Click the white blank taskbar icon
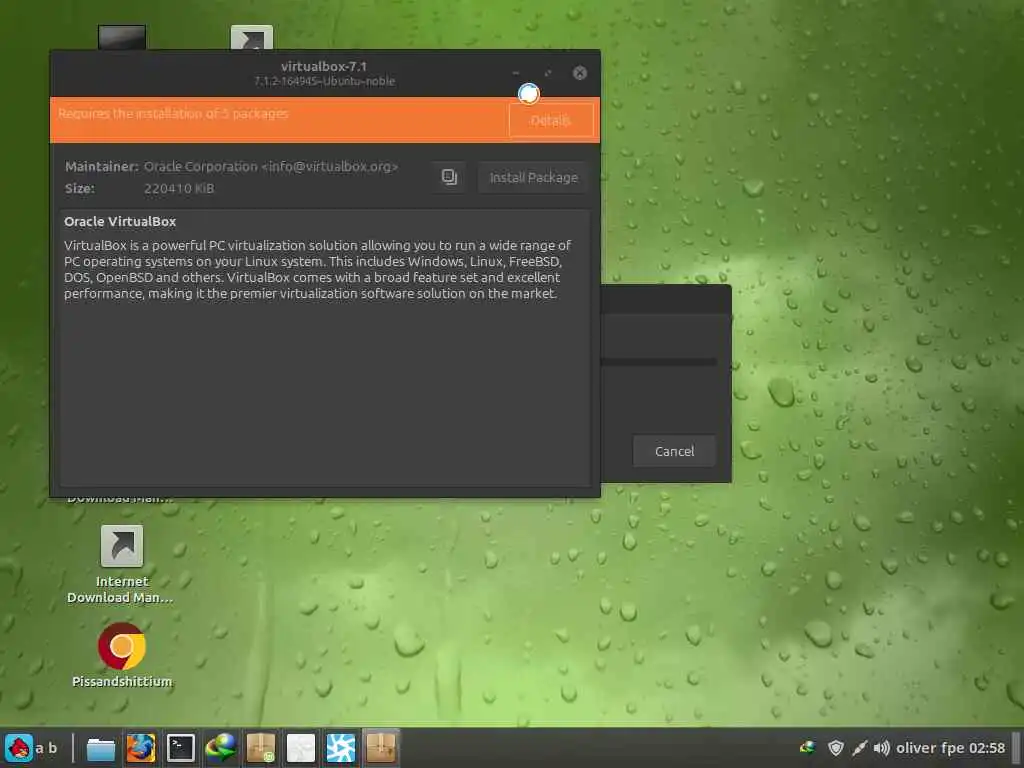 click(x=300, y=748)
